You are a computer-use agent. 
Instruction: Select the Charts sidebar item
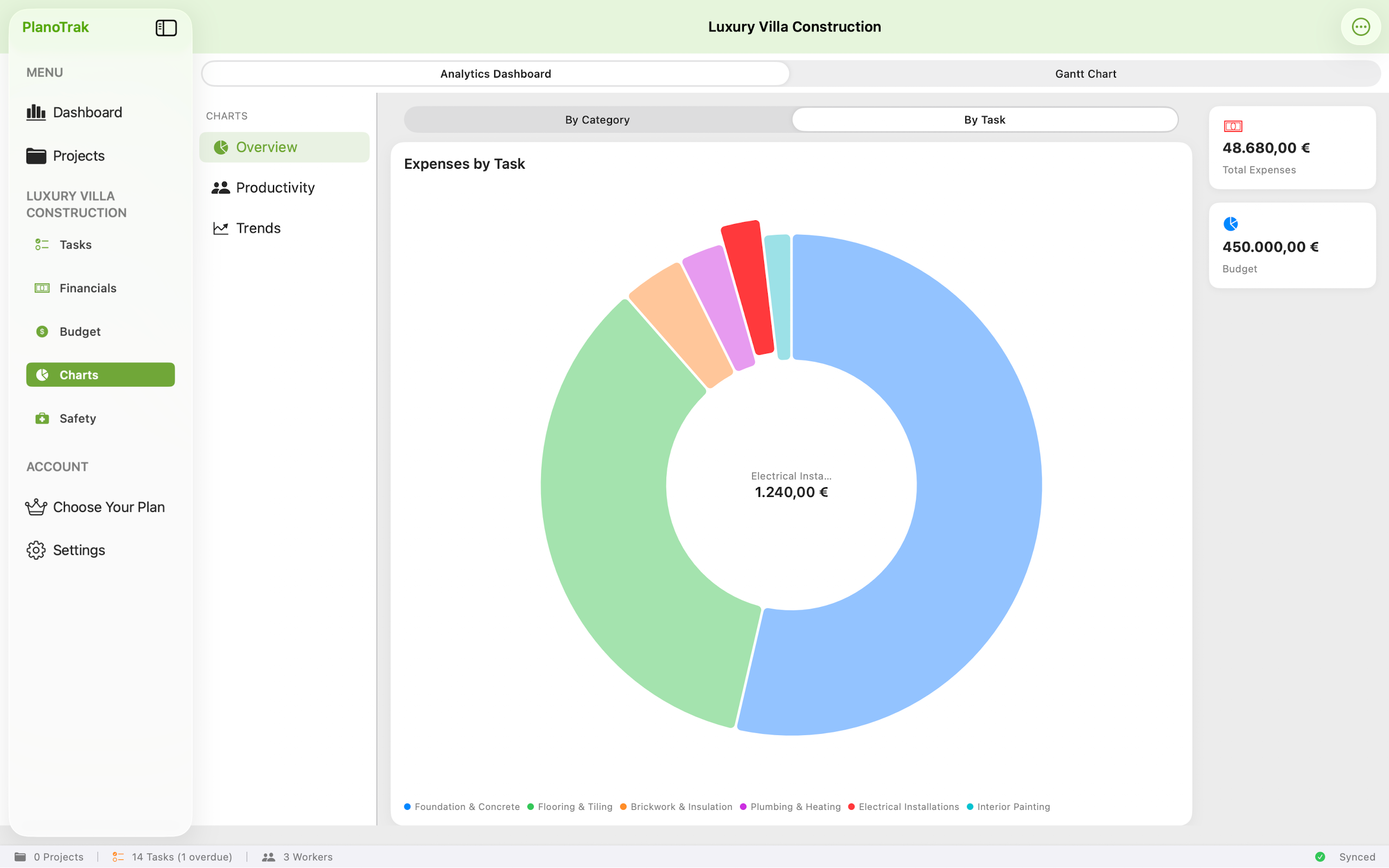pos(100,375)
